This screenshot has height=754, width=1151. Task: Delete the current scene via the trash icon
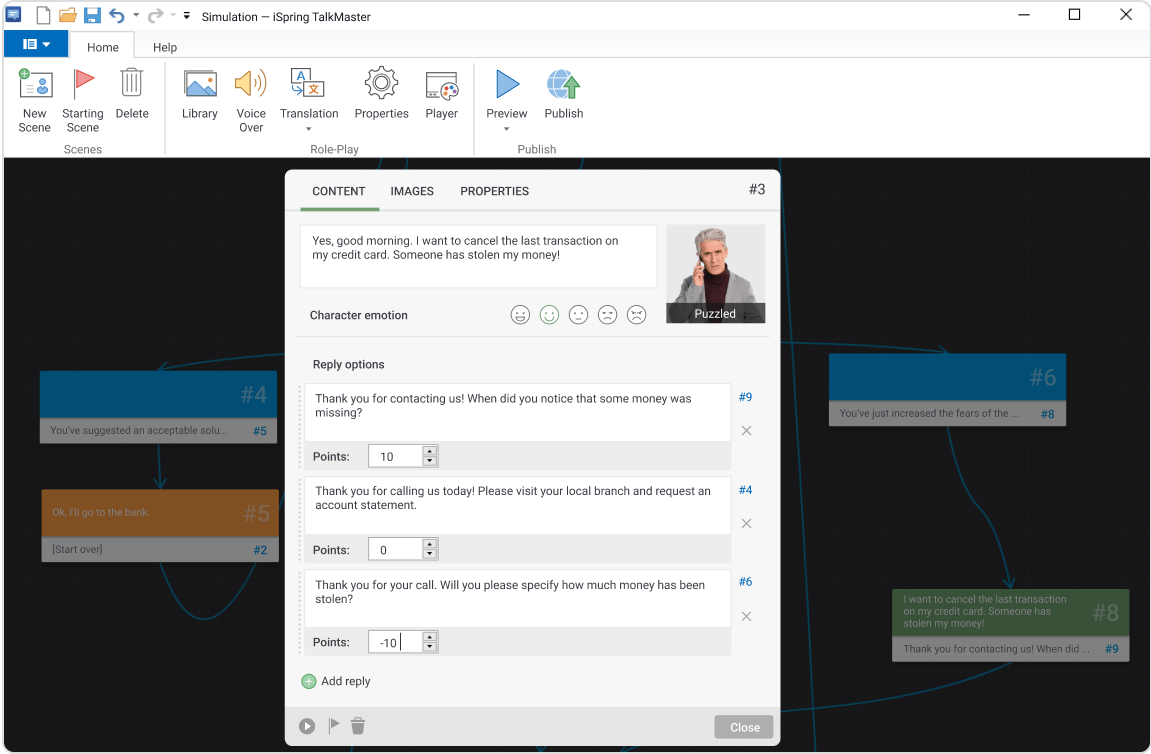tap(357, 726)
